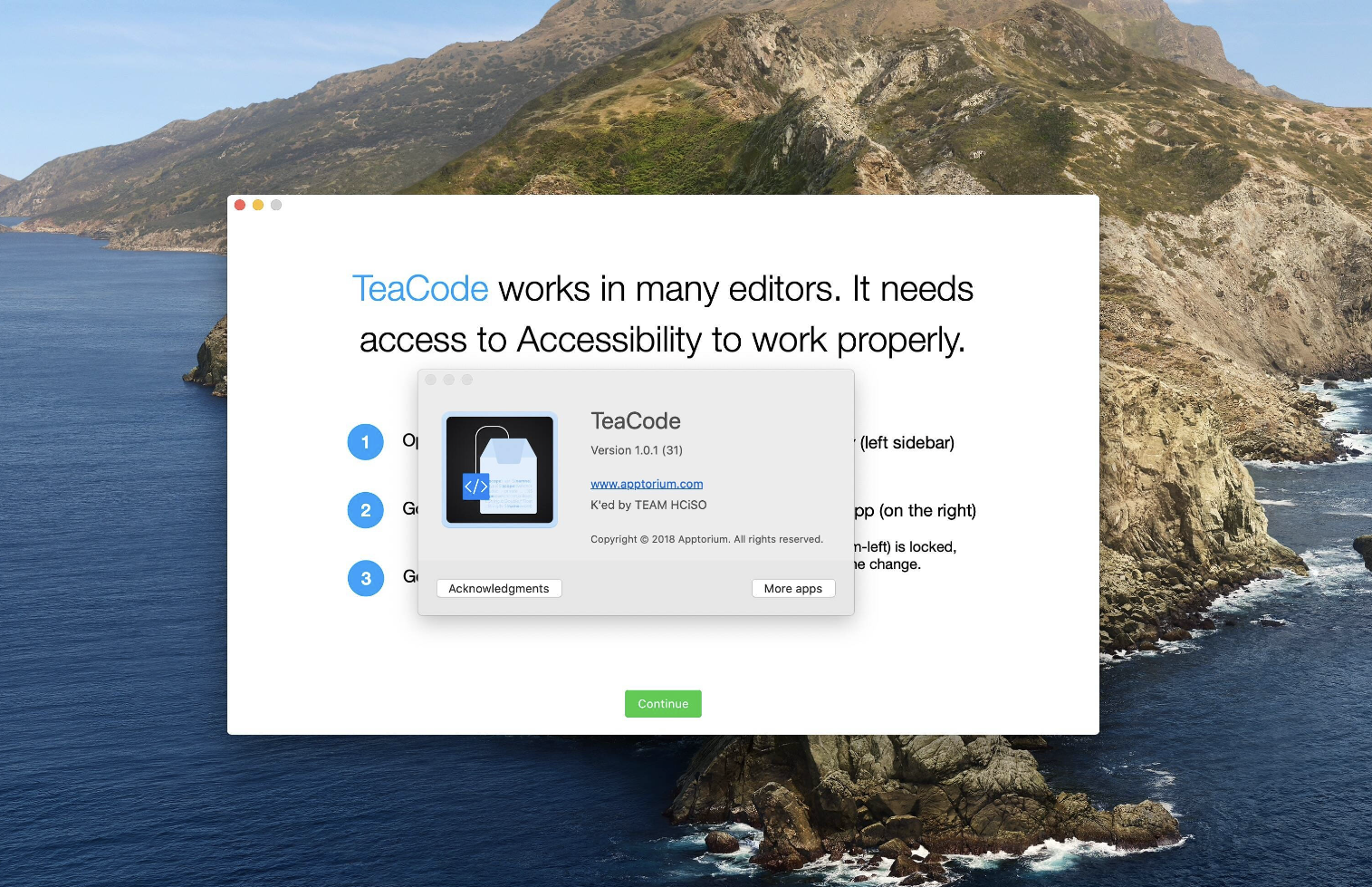The image size is (1372, 887).
Task: Select the blue circled step 1 indicator
Action: [366, 442]
